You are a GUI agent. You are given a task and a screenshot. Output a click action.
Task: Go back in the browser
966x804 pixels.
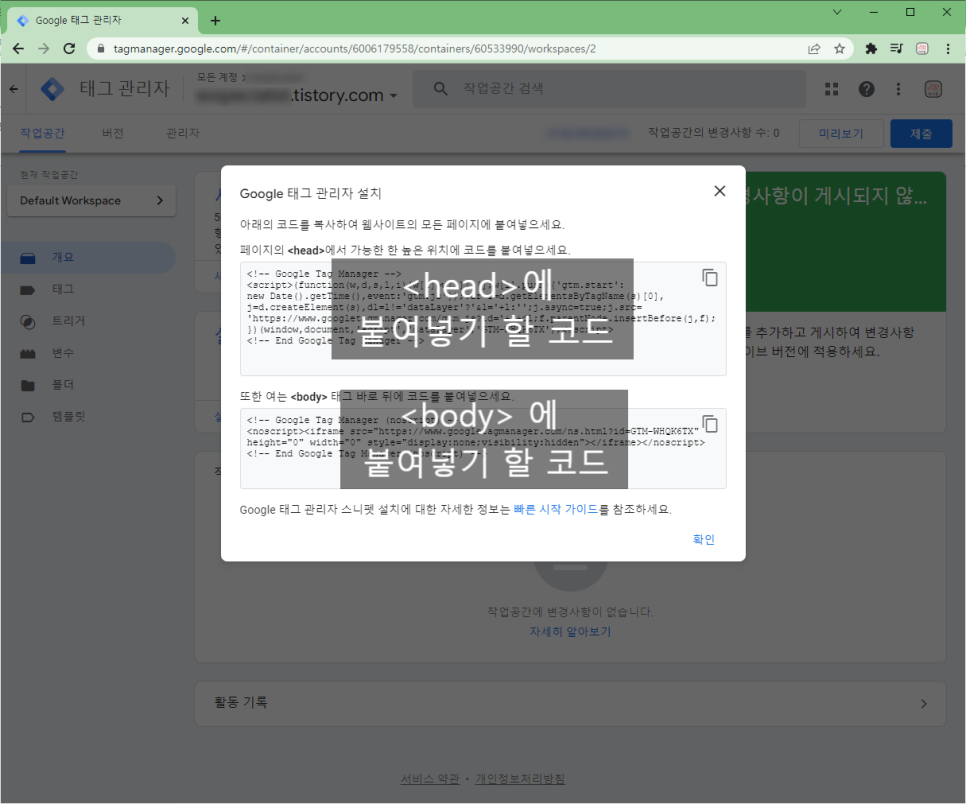[18, 49]
